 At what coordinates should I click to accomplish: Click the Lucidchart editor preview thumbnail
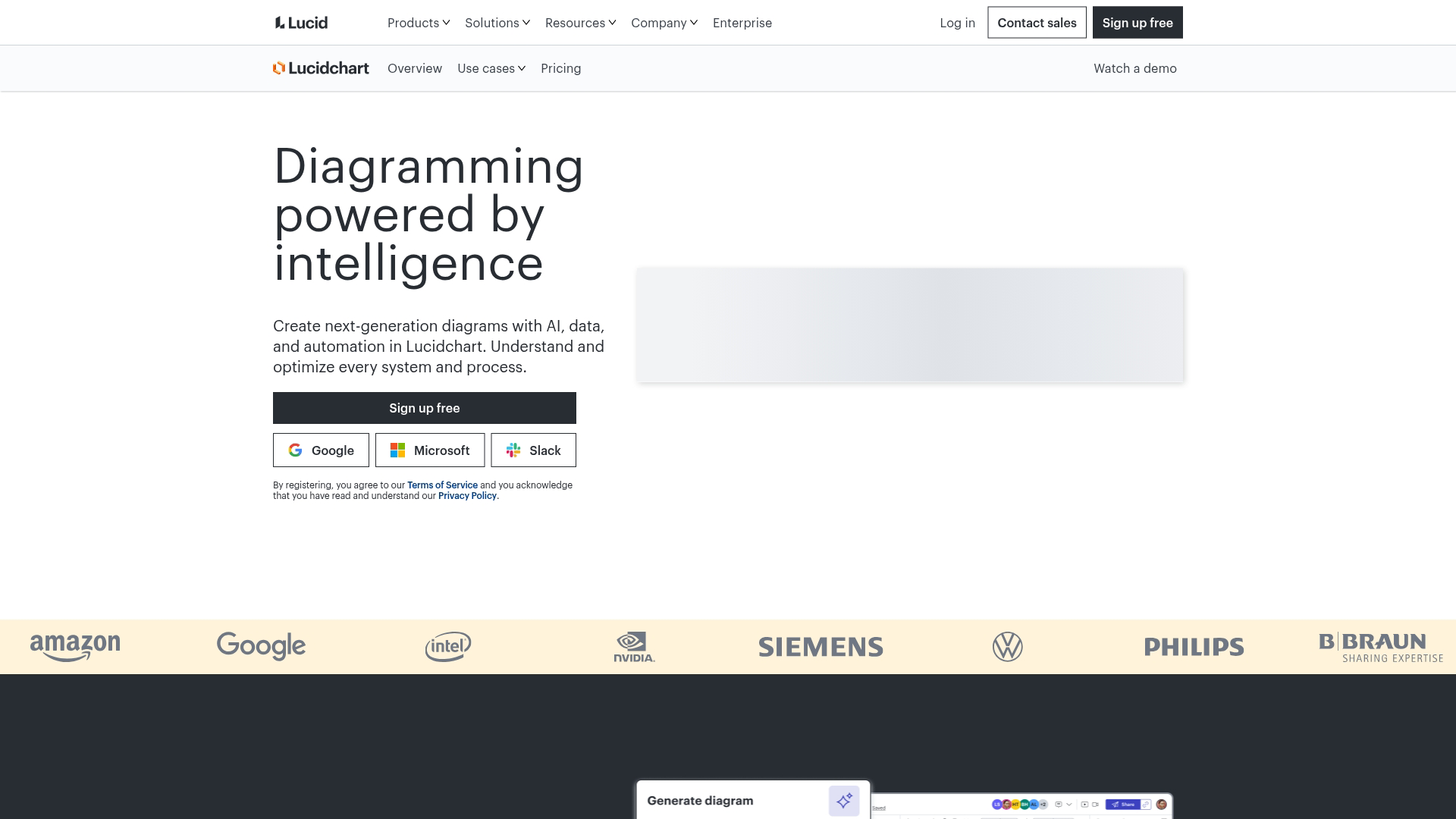pyautogui.click(x=1021, y=806)
